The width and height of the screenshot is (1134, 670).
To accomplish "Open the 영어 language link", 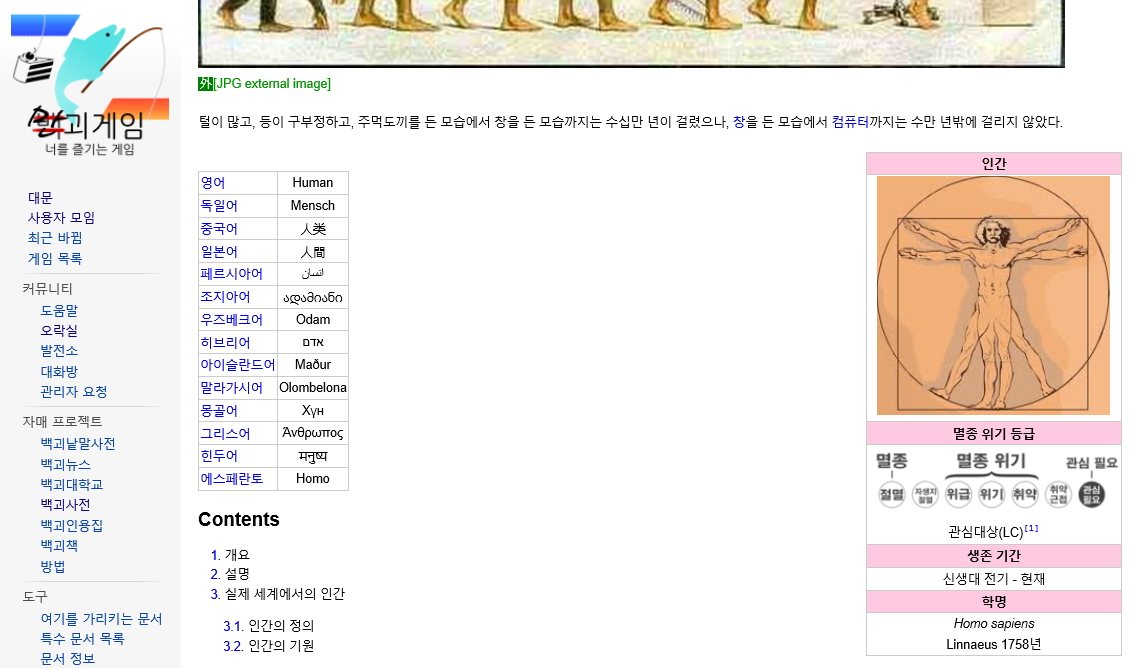I will (x=213, y=183).
